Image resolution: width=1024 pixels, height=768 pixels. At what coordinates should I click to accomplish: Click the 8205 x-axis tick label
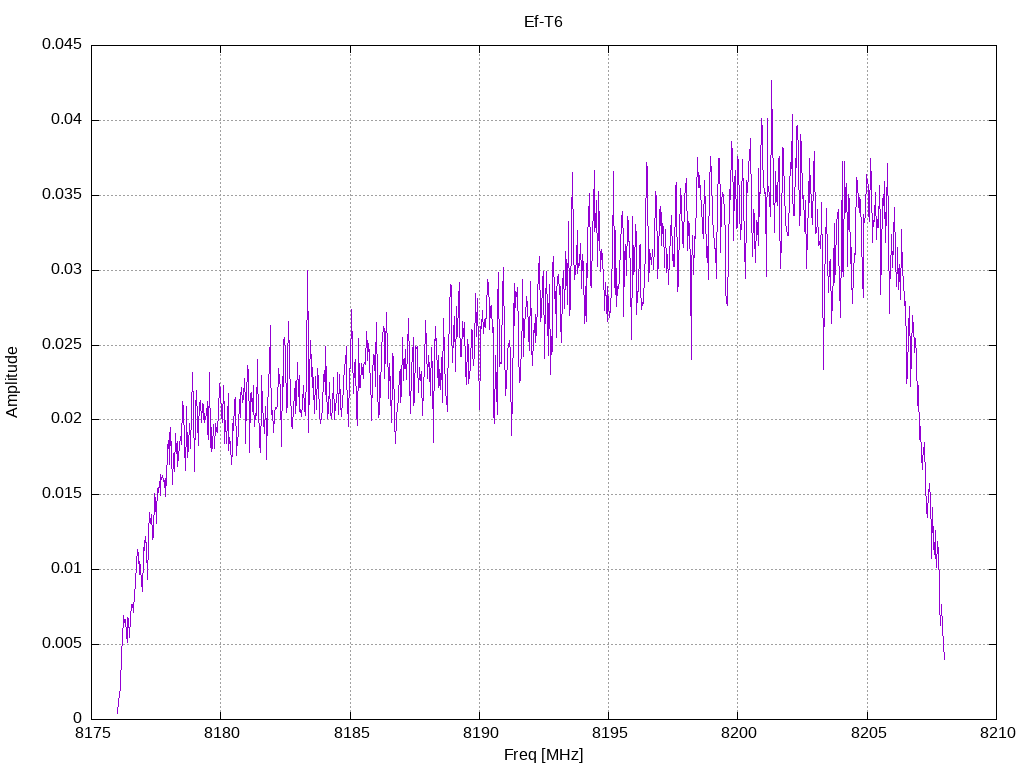(x=869, y=733)
